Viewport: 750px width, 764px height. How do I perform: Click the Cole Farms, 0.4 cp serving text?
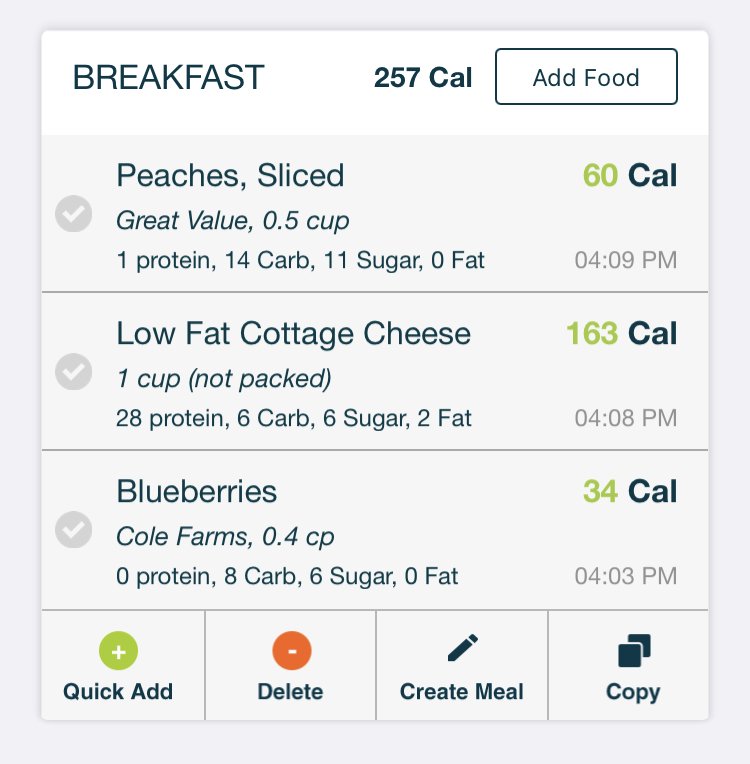pyautogui.click(x=225, y=536)
